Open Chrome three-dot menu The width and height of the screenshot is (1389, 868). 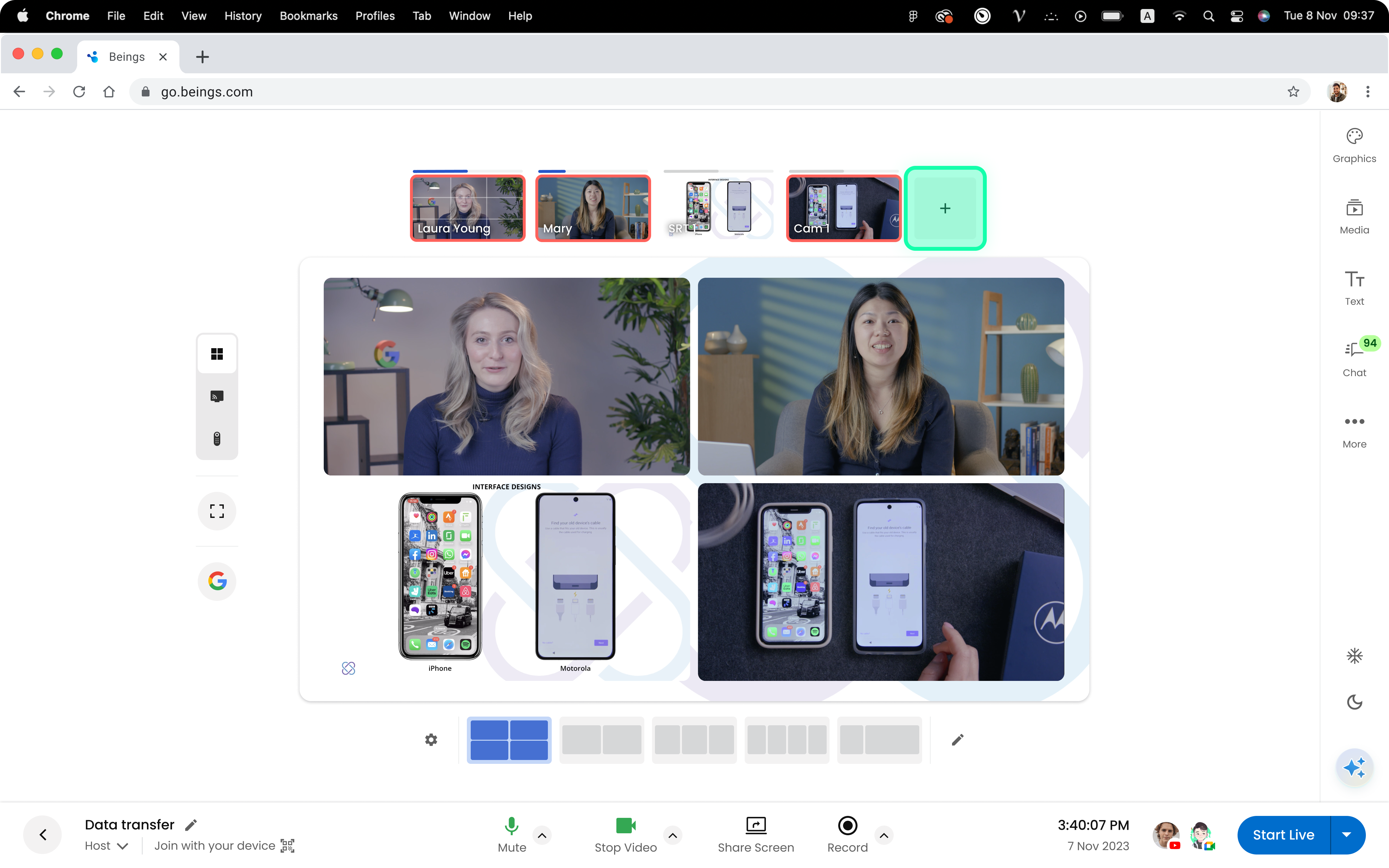tap(1368, 92)
